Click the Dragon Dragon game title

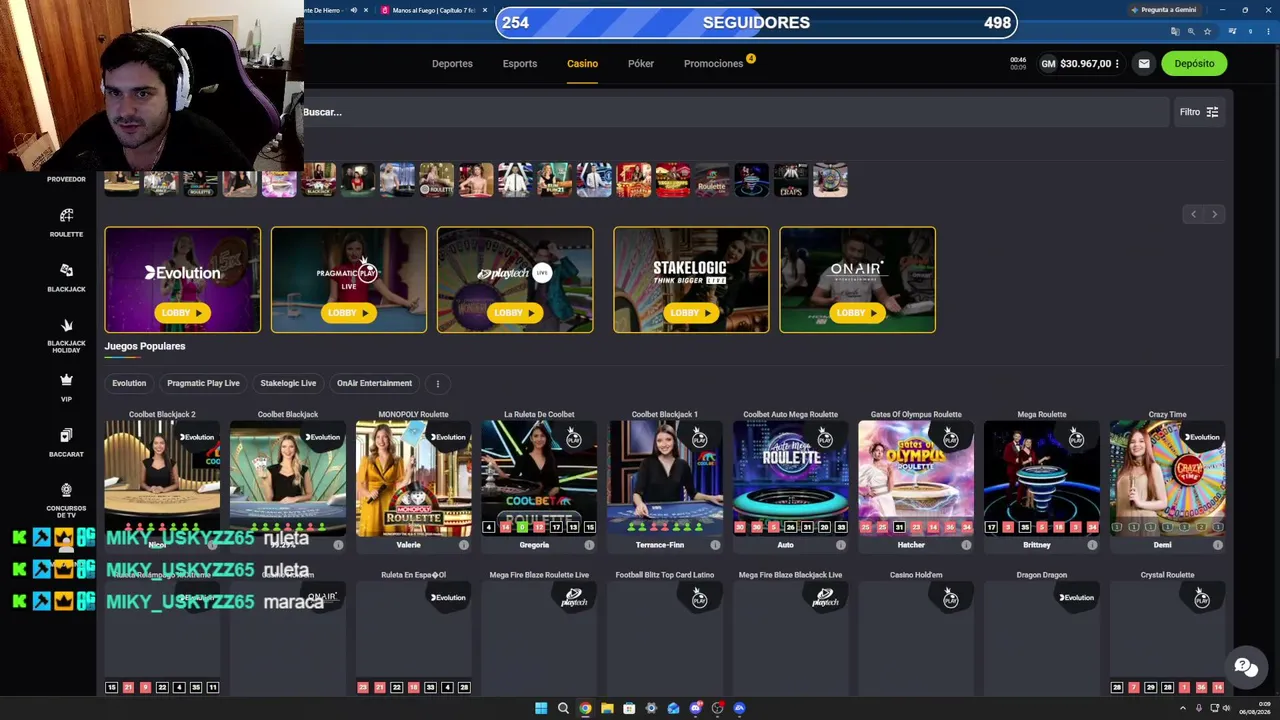coord(1042,575)
